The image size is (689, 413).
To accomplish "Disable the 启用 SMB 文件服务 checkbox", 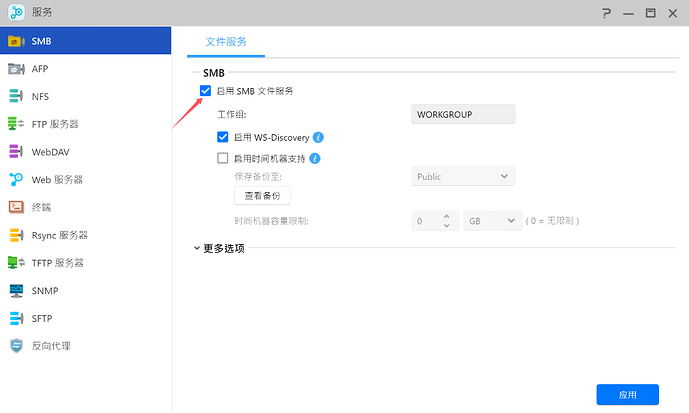I will [x=206, y=91].
